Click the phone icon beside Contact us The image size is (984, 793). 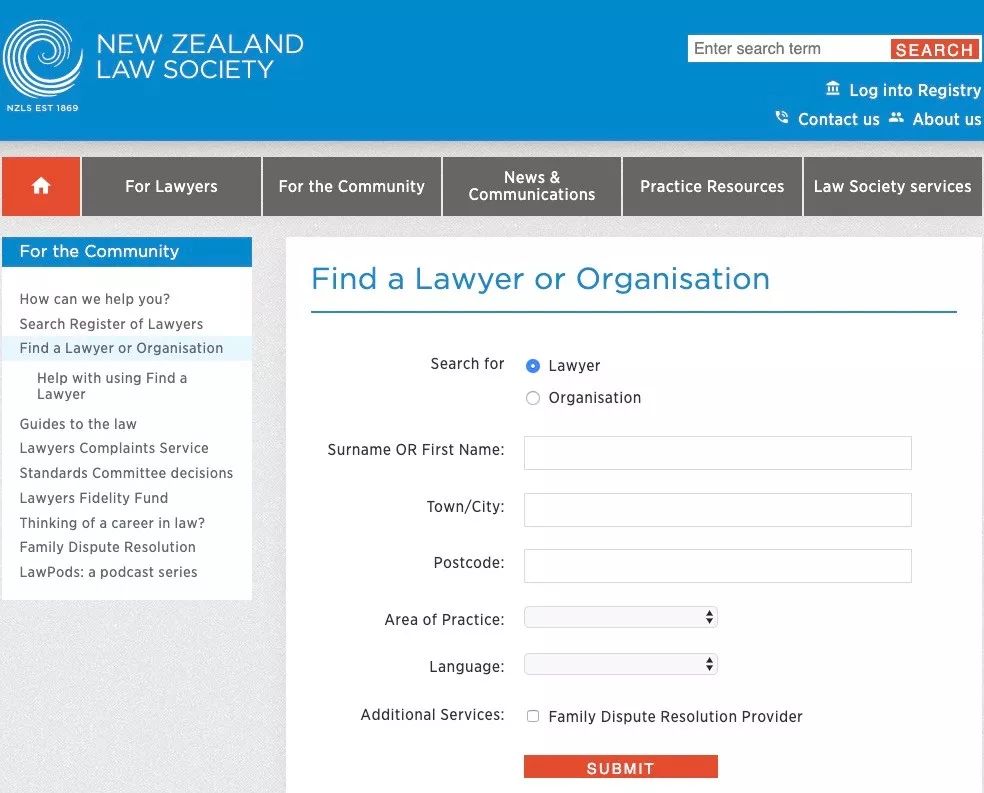[782, 117]
